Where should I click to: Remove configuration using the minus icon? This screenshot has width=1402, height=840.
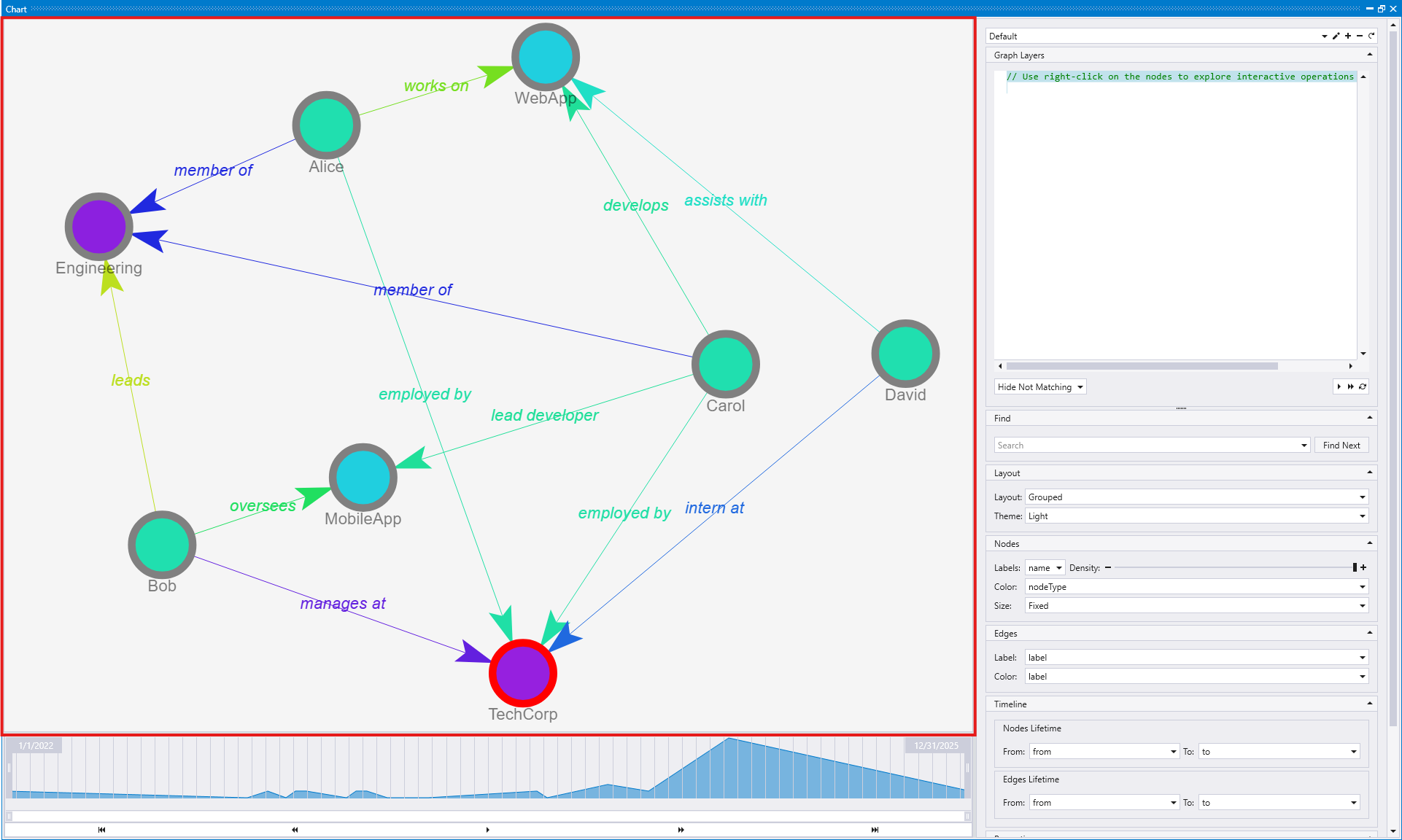pos(1360,36)
